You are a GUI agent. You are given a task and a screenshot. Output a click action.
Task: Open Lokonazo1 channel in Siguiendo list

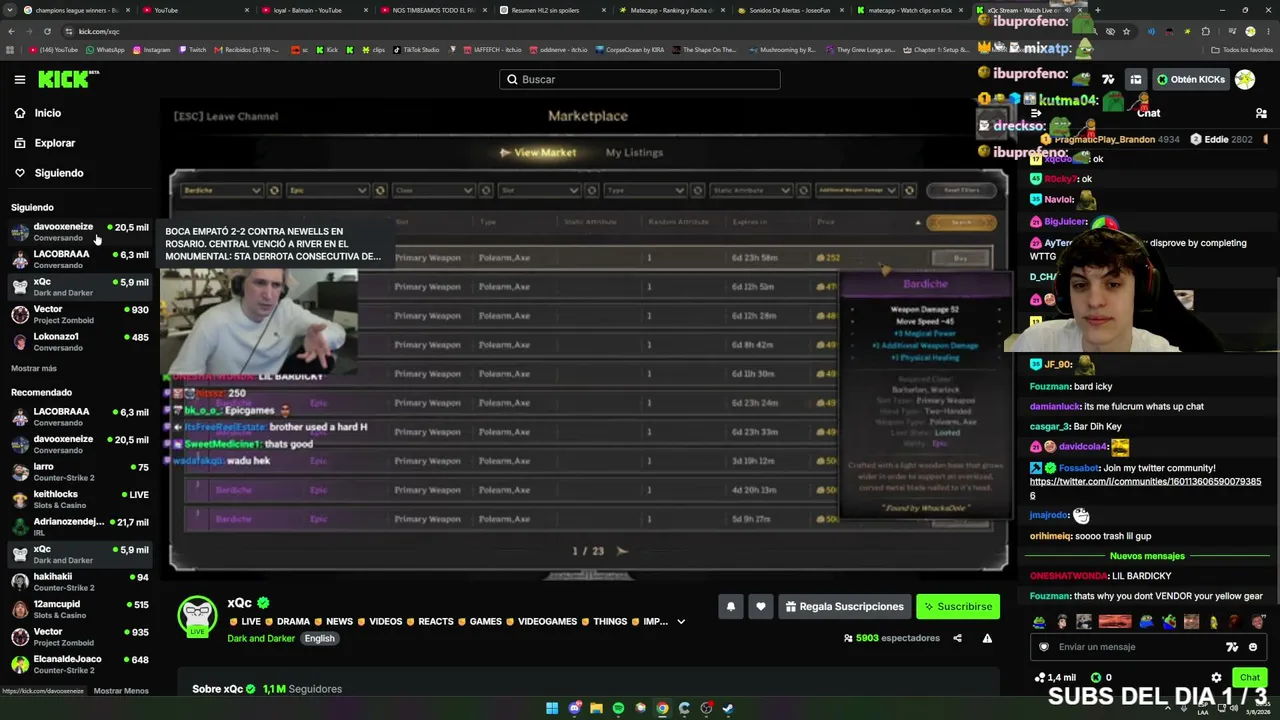click(80, 341)
